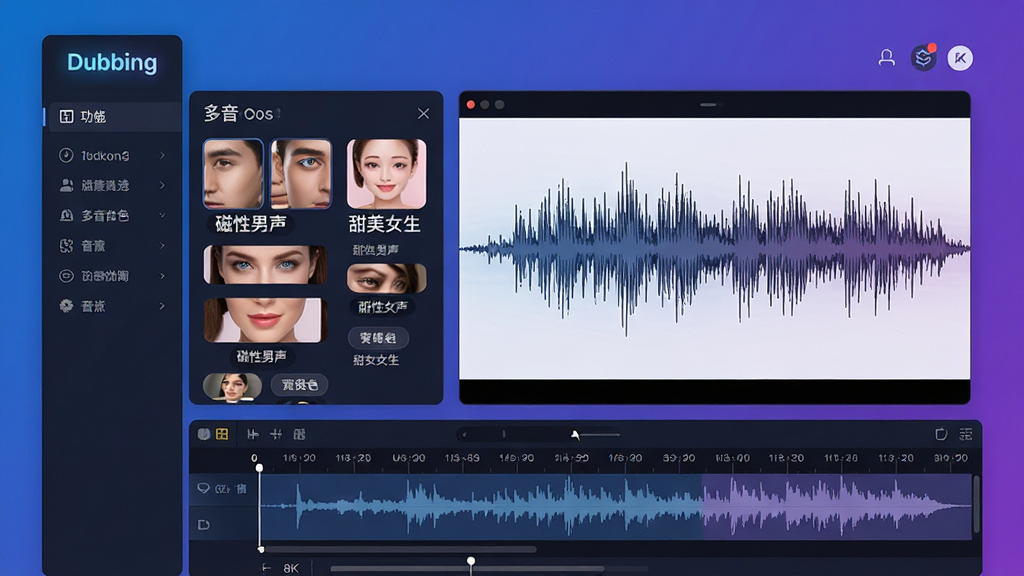
Task: Click the 8K label at timeline bottom
Action: click(x=291, y=568)
